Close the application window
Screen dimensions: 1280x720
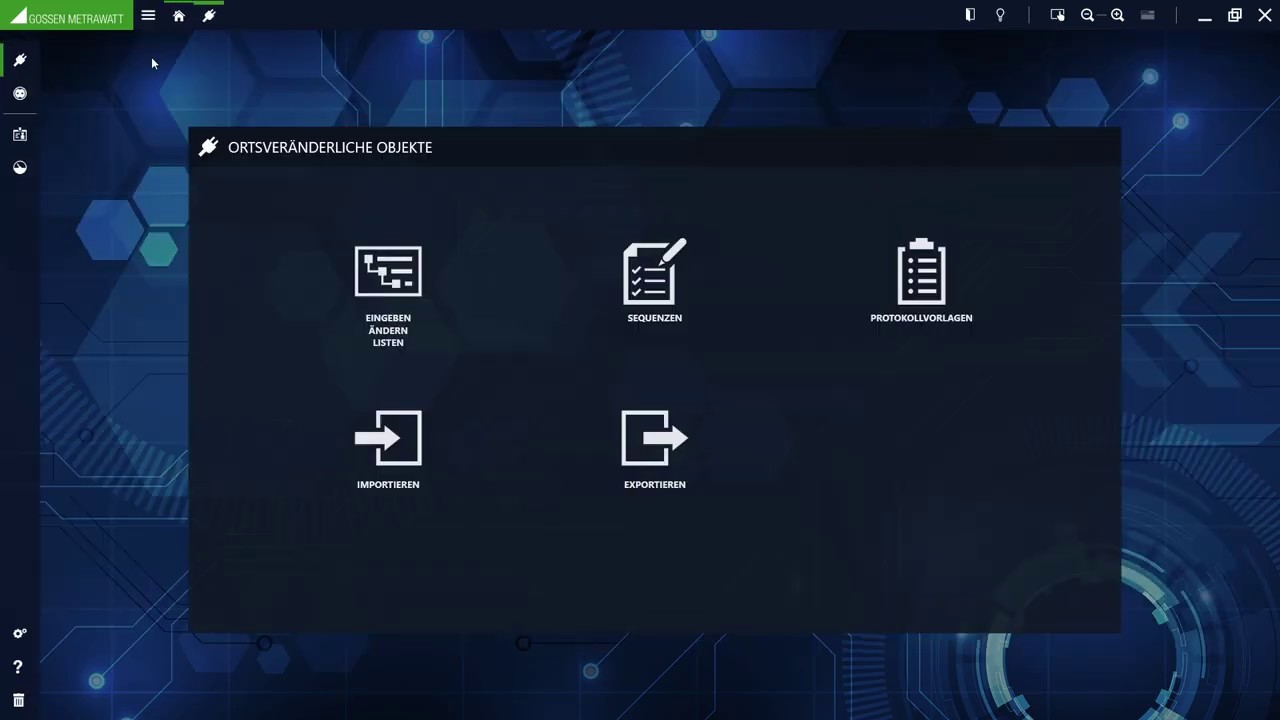pyautogui.click(x=1265, y=15)
